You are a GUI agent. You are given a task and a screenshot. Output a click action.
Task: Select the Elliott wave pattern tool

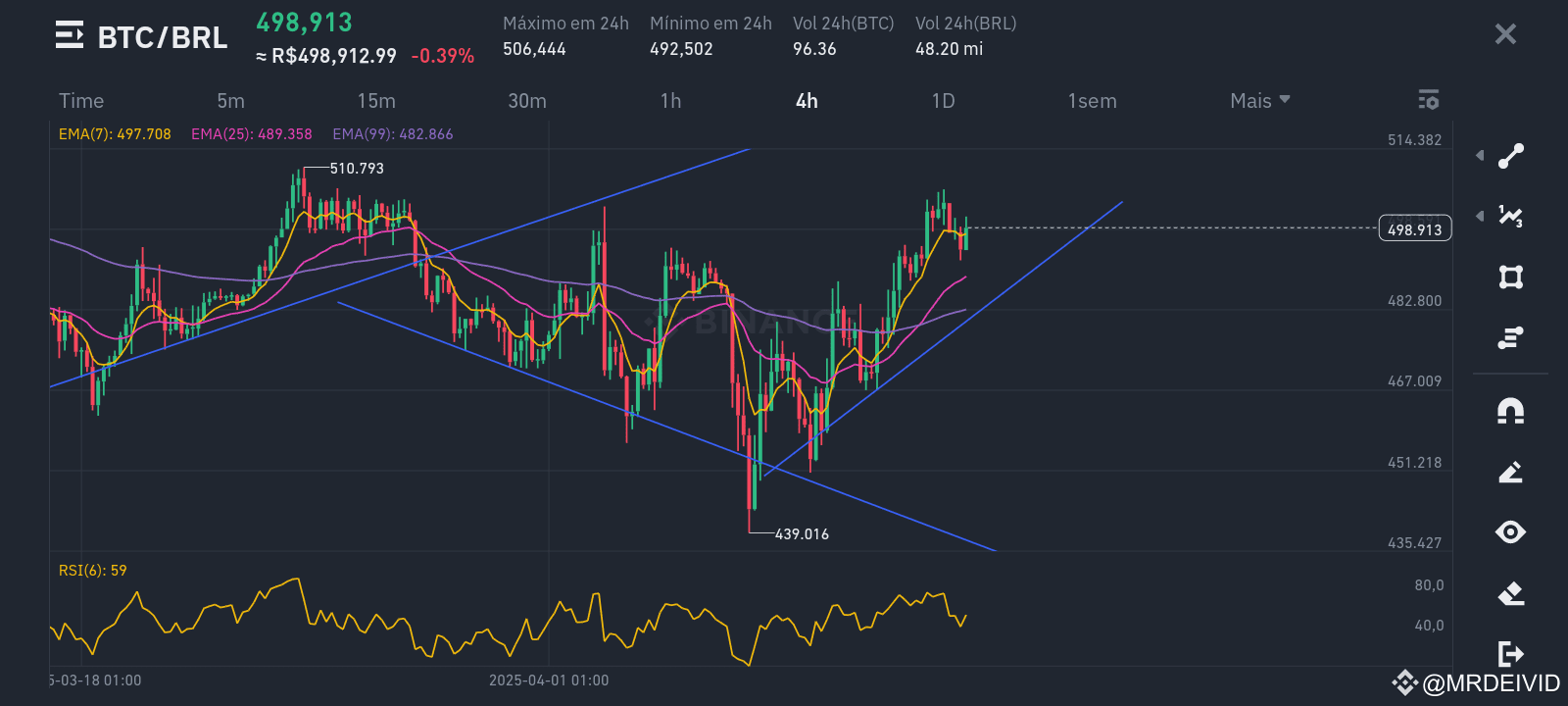(x=1511, y=217)
